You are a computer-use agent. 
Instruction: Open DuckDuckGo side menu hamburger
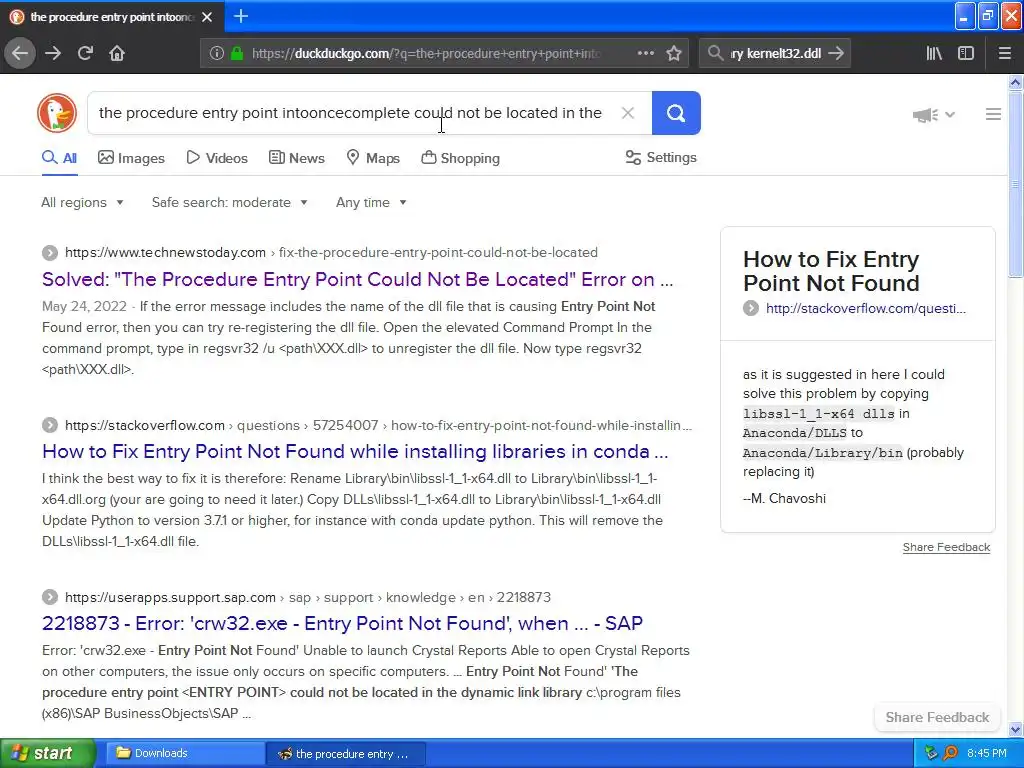tap(993, 114)
